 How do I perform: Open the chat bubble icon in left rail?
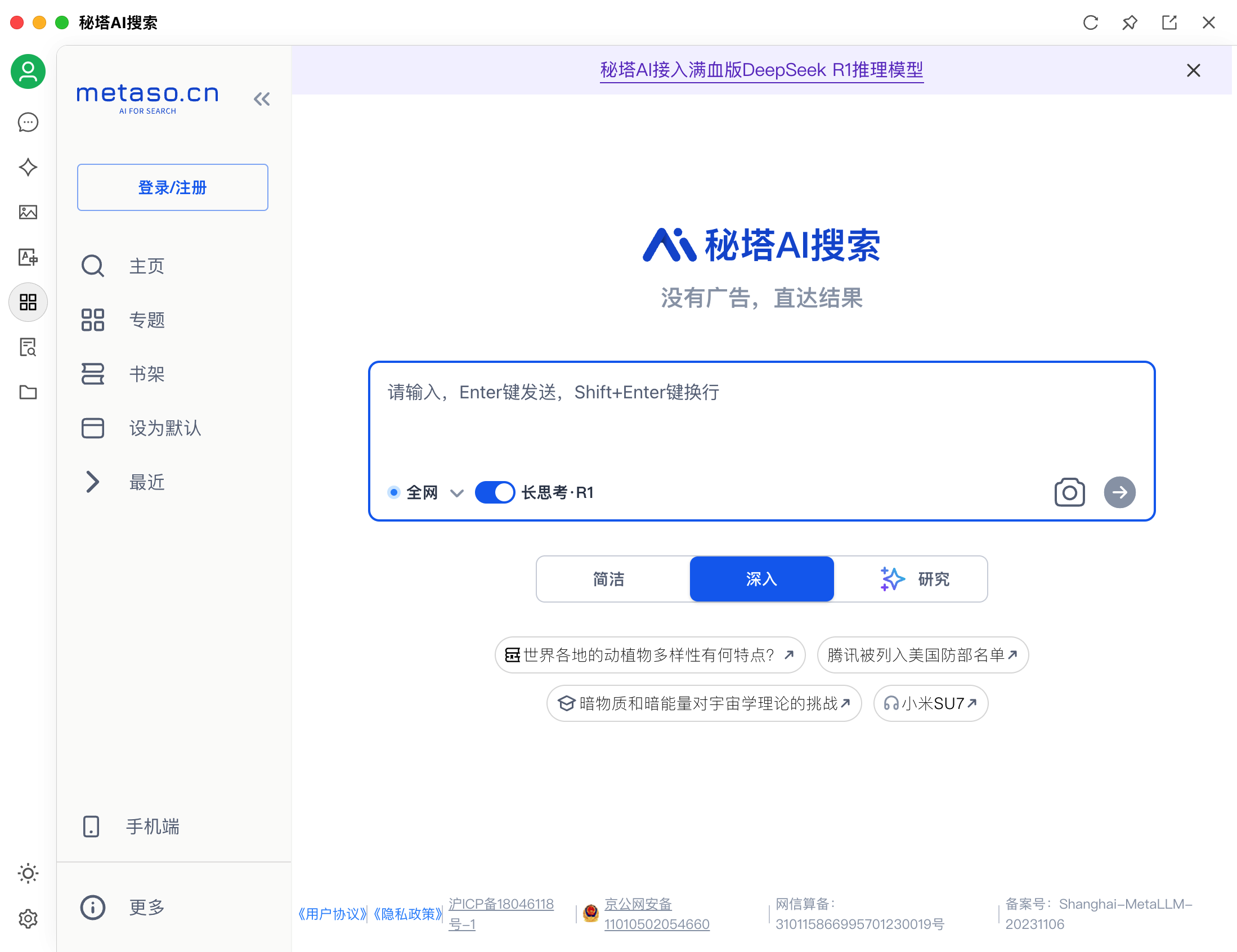(28, 122)
